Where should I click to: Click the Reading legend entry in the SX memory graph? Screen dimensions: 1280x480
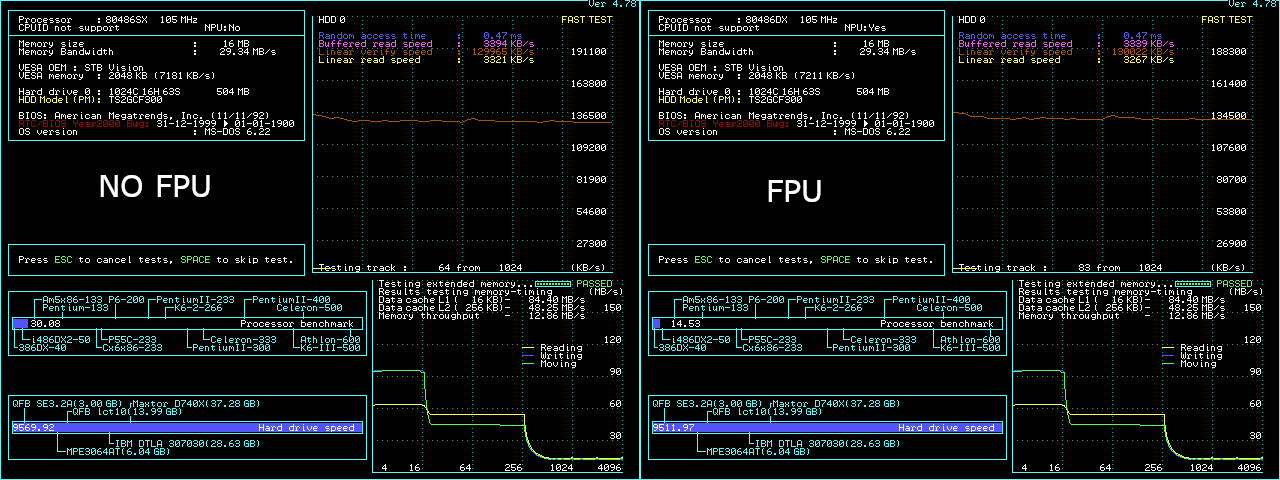(561, 348)
